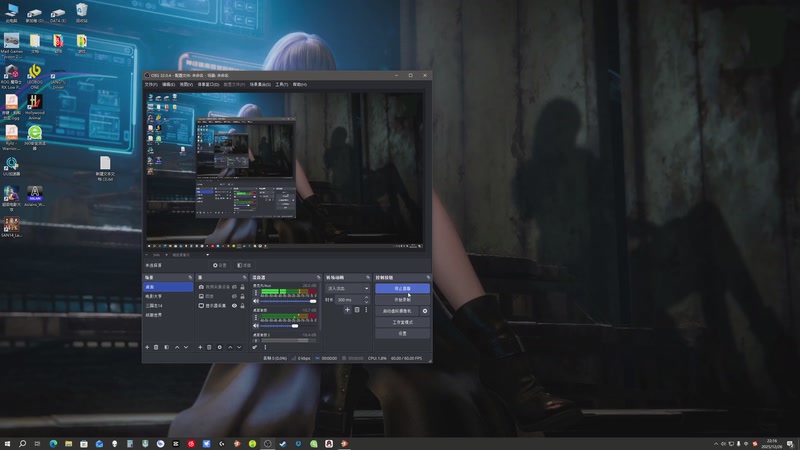
Task: Select the 三国志14 scene in Scenes list
Action: (168, 306)
